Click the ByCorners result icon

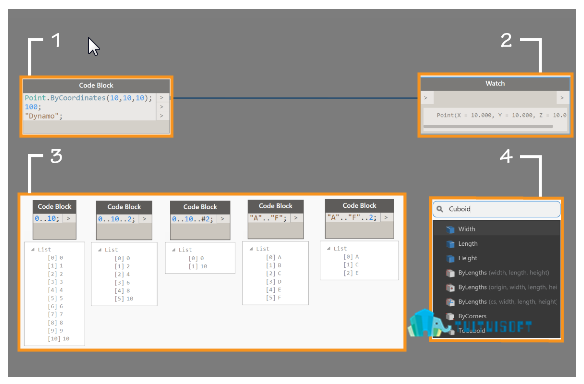click(450, 316)
